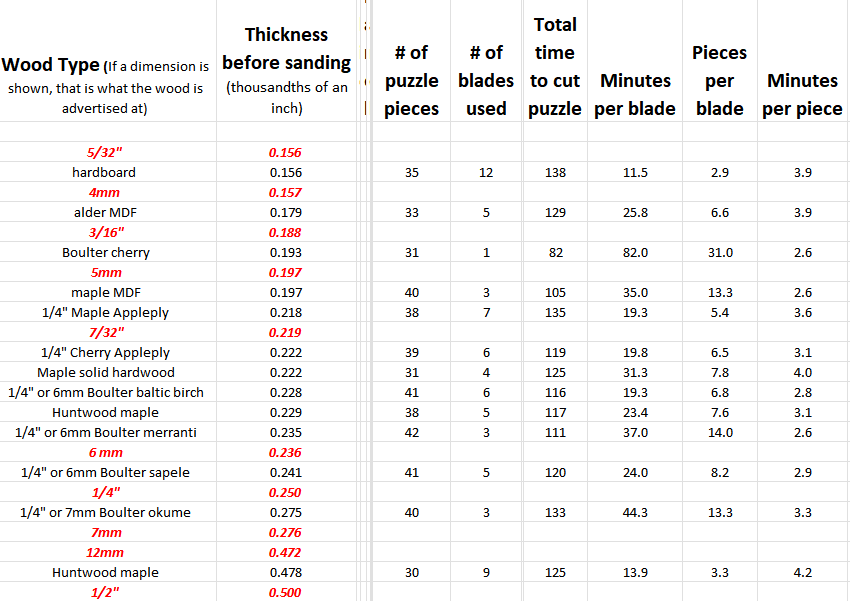Select the hardboard wood type cell
The height and width of the screenshot is (601, 850).
point(104,172)
